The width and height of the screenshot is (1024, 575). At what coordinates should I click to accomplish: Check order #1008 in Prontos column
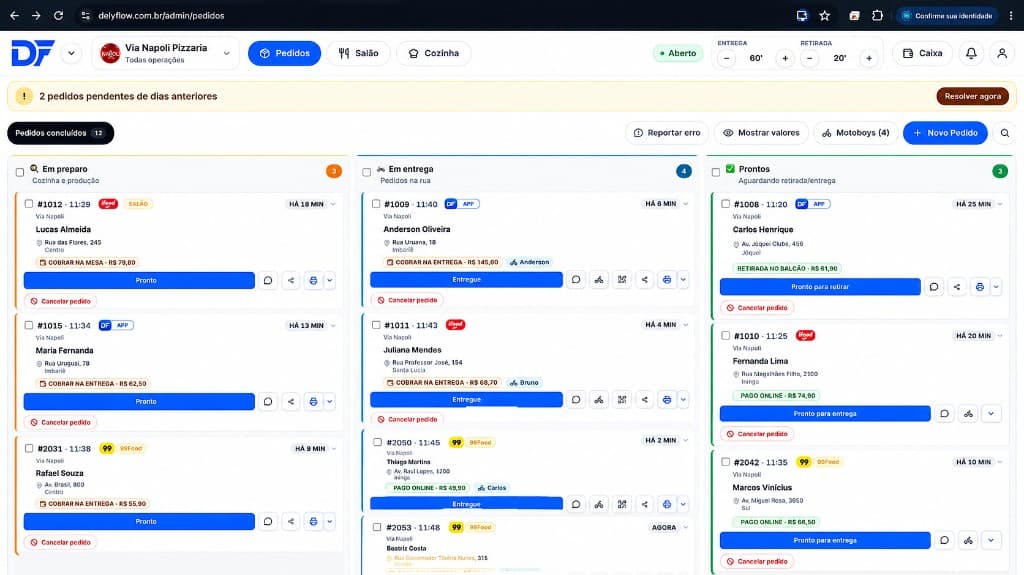click(726, 204)
